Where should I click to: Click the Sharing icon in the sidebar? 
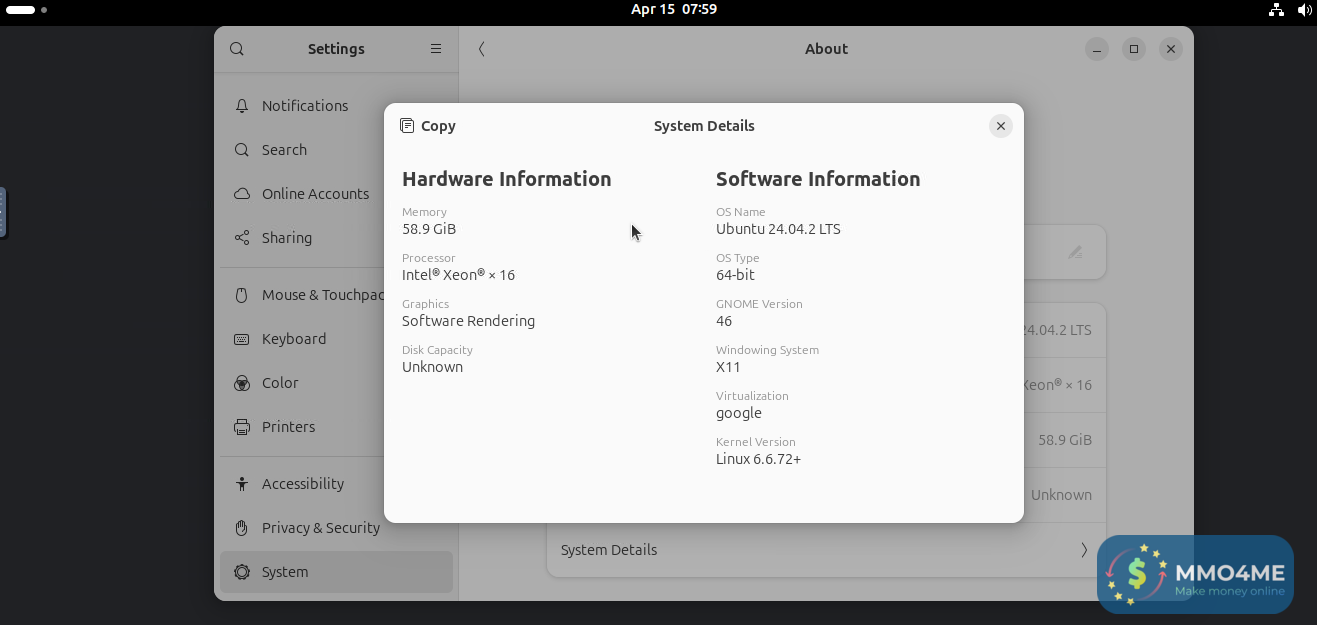point(242,238)
